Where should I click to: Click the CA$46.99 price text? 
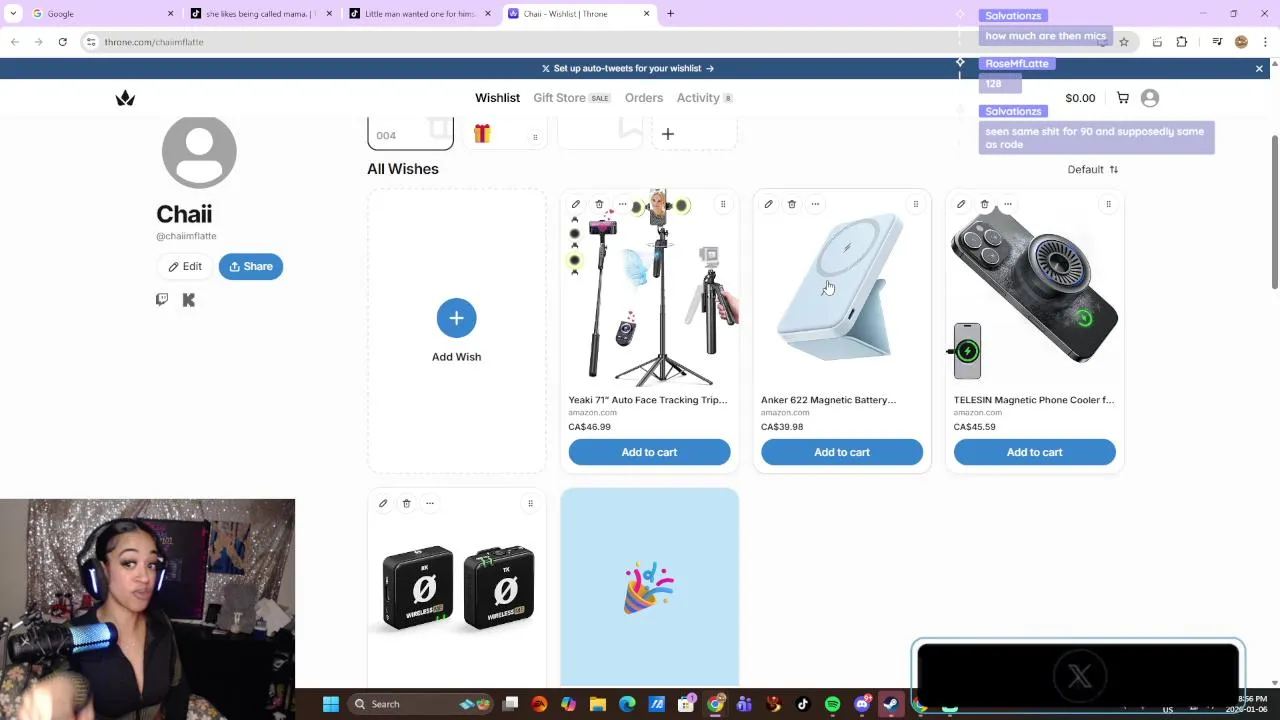pyautogui.click(x=589, y=427)
